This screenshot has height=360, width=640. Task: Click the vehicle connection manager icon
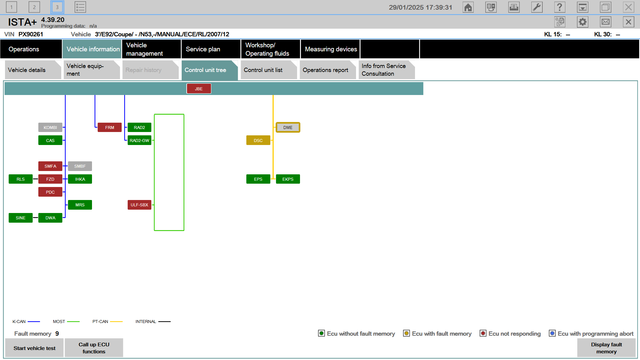491,7
